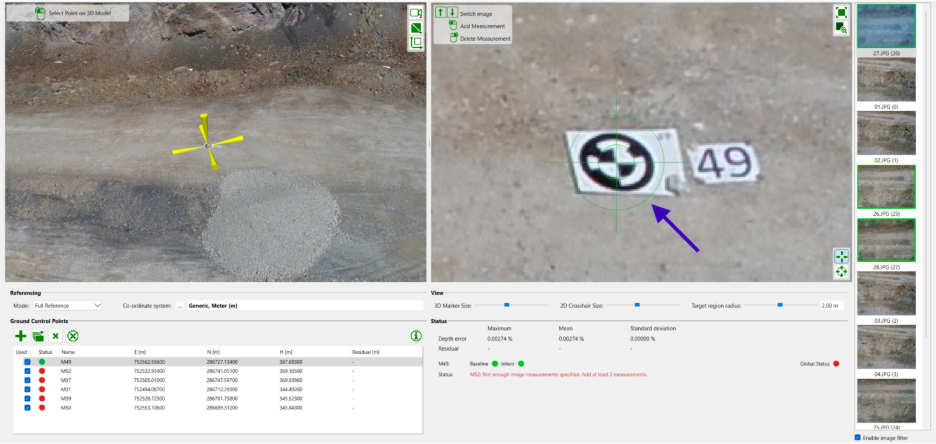936x444 pixels.
Task: Adjust the 3D Marker Size slider
Action: (x=507, y=304)
